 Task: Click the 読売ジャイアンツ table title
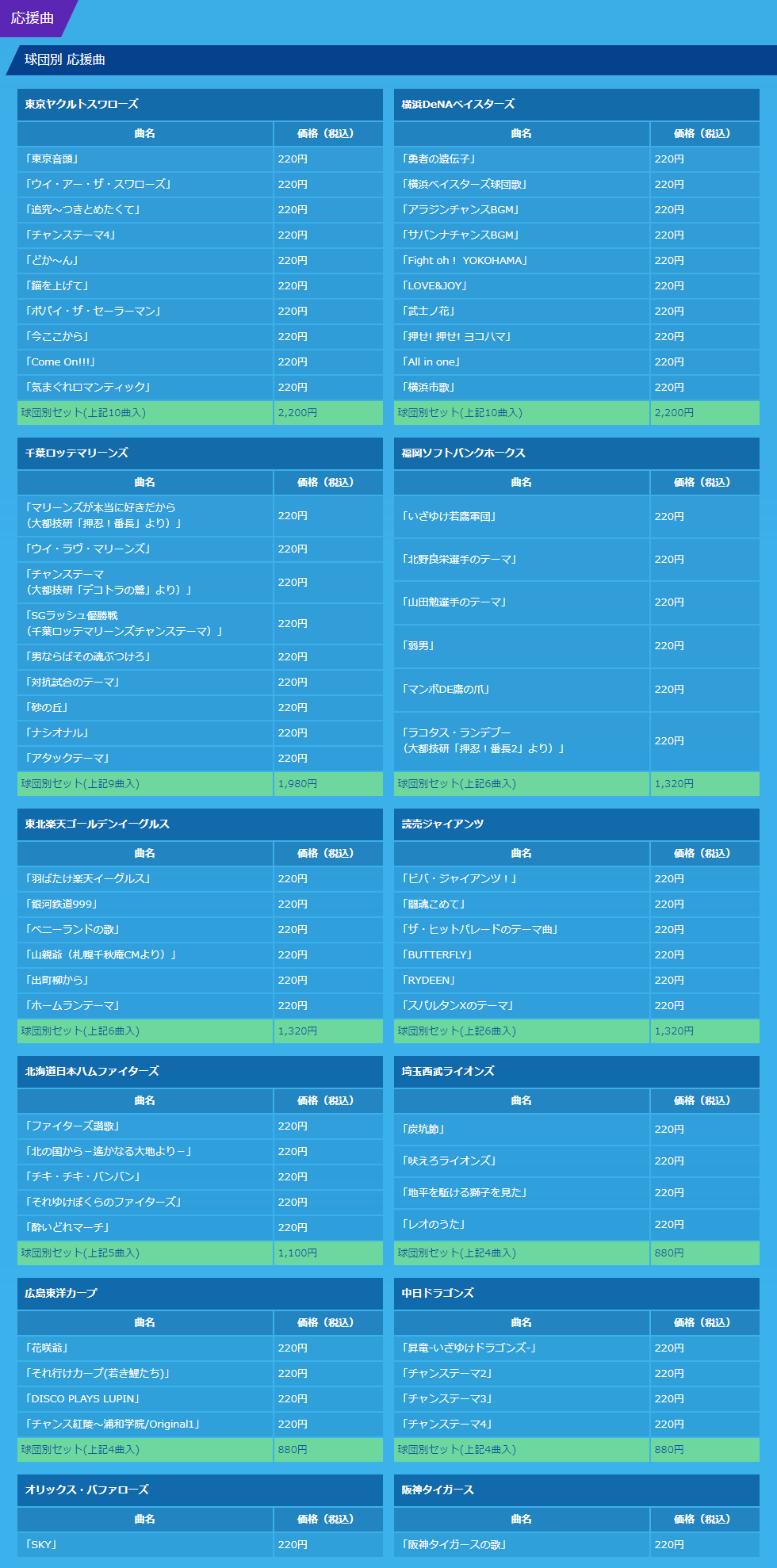576,824
